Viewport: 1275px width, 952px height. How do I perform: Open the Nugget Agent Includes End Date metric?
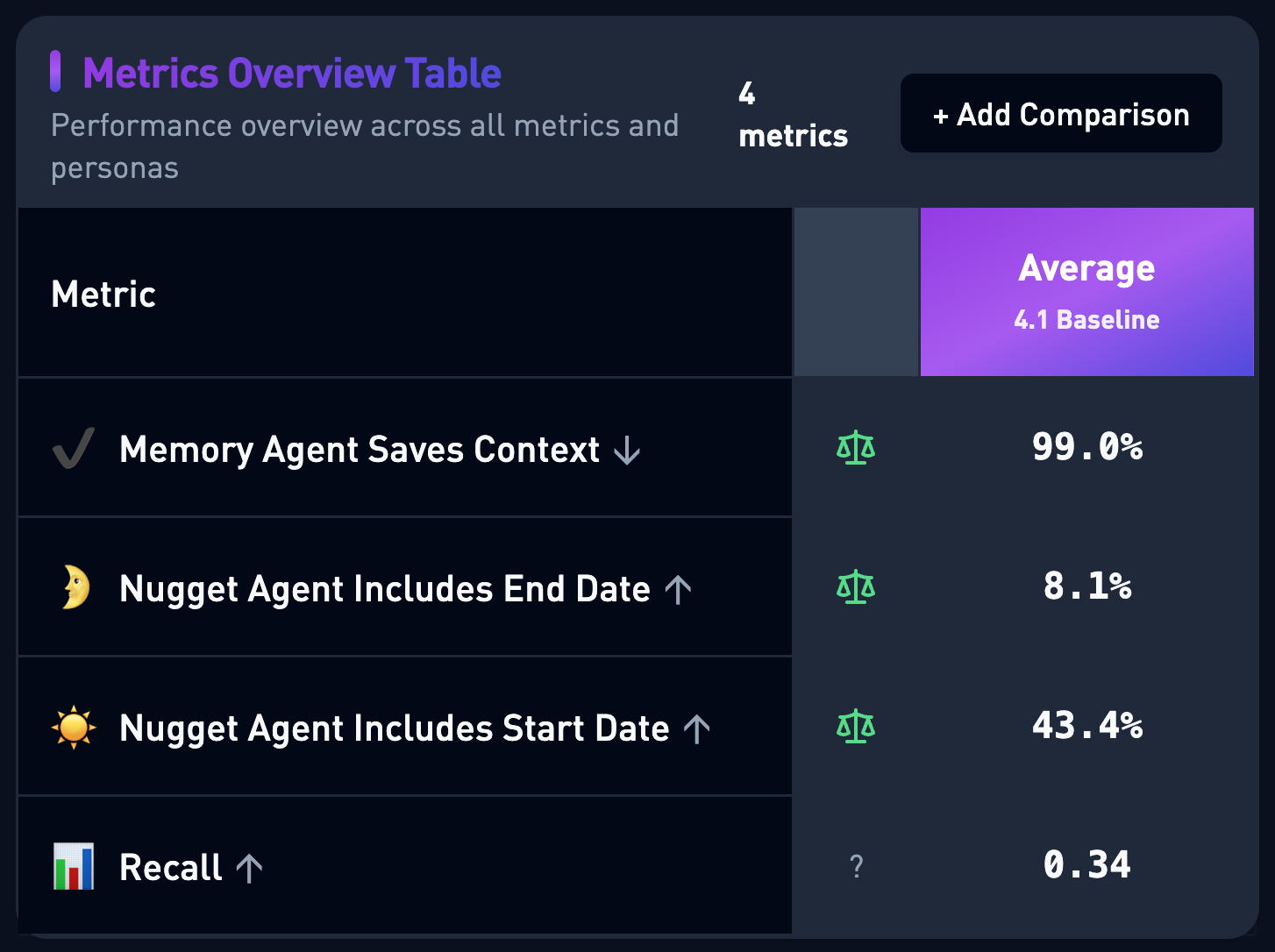point(384,589)
